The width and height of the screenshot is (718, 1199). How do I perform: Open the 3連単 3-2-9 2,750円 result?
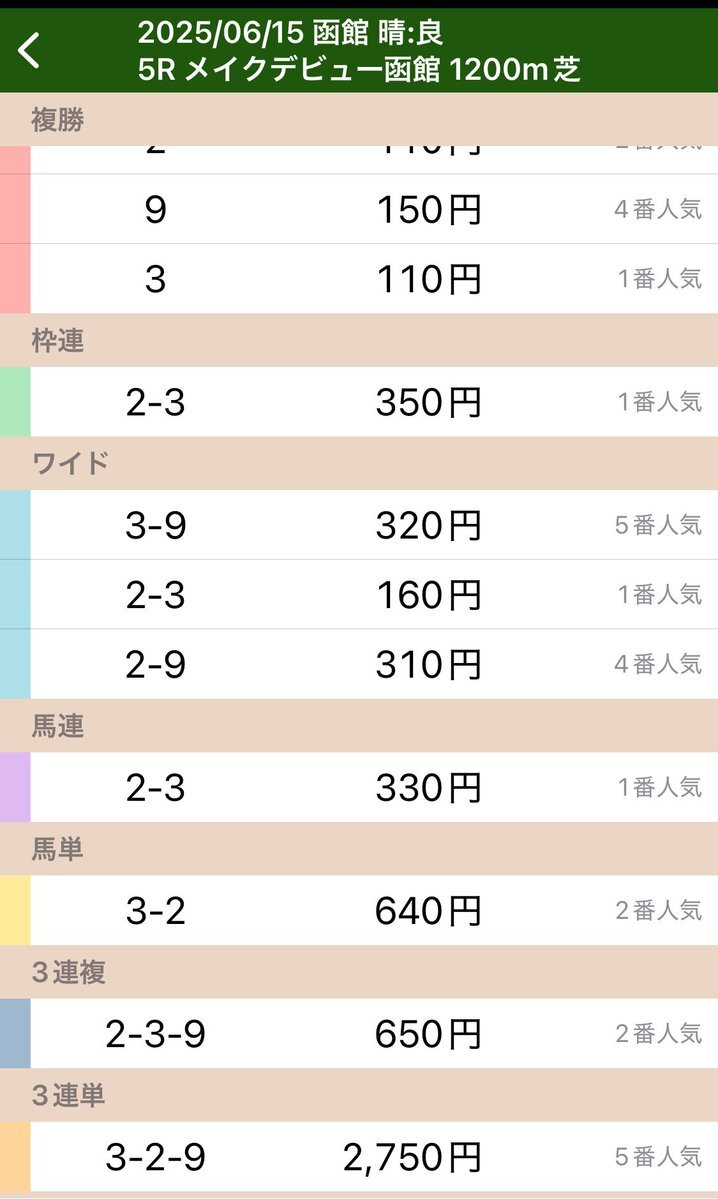click(359, 1157)
